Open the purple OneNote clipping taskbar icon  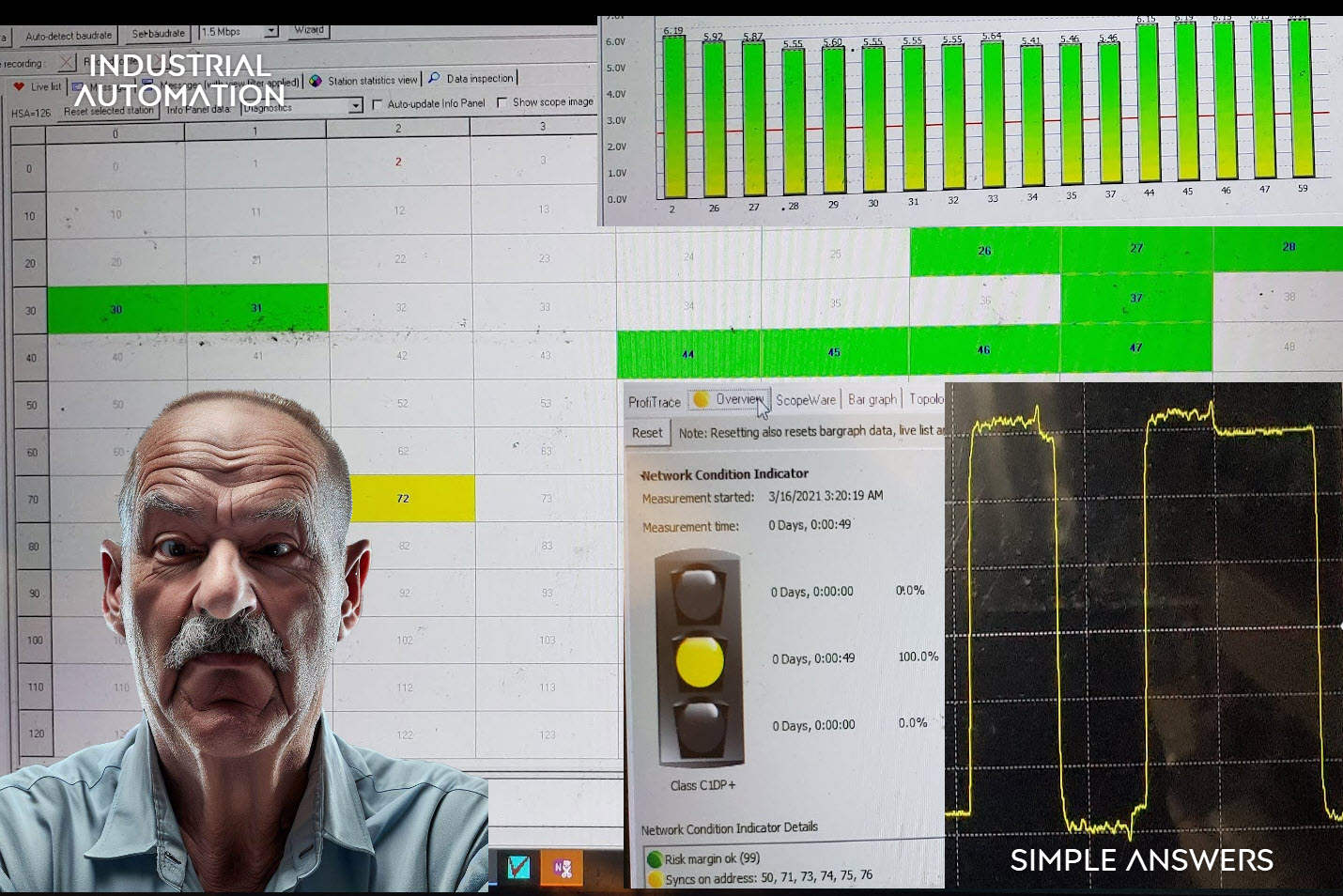pos(563,868)
